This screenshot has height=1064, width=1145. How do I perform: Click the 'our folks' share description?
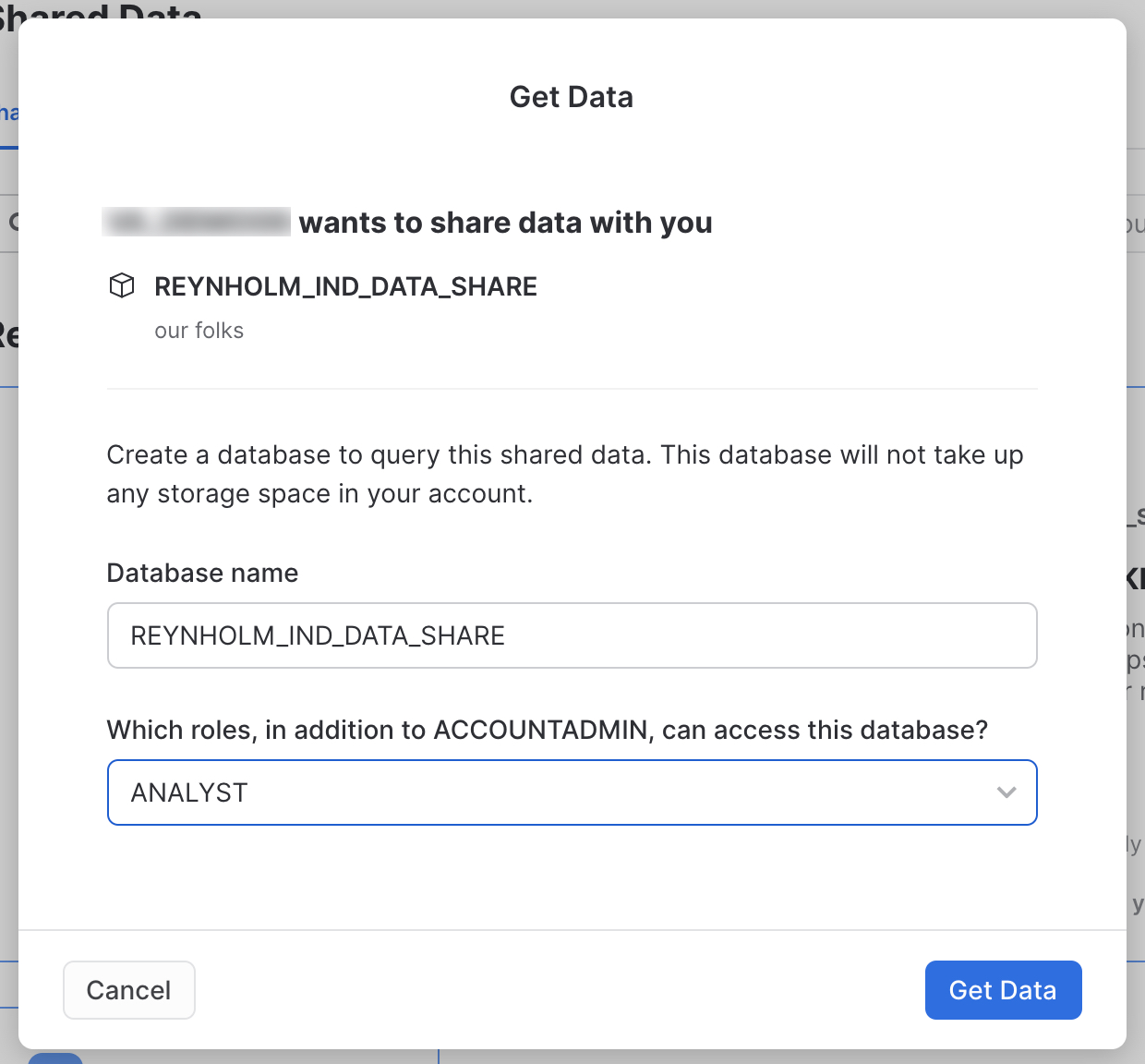point(199,331)
